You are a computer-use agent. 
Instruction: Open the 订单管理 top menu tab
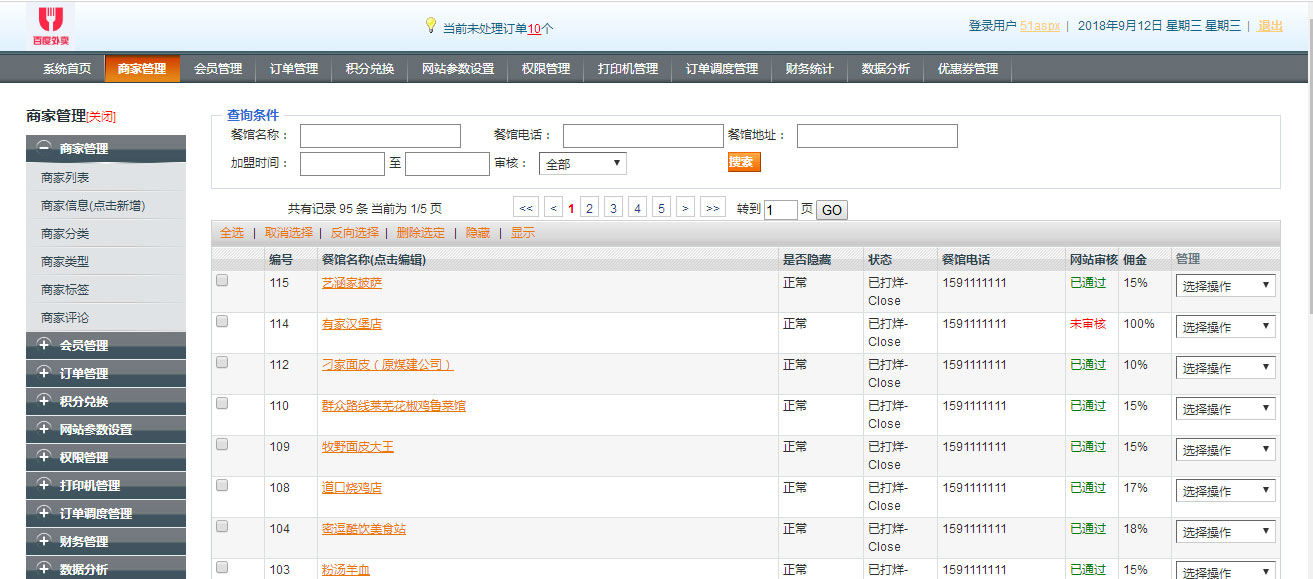coord(294,69)
